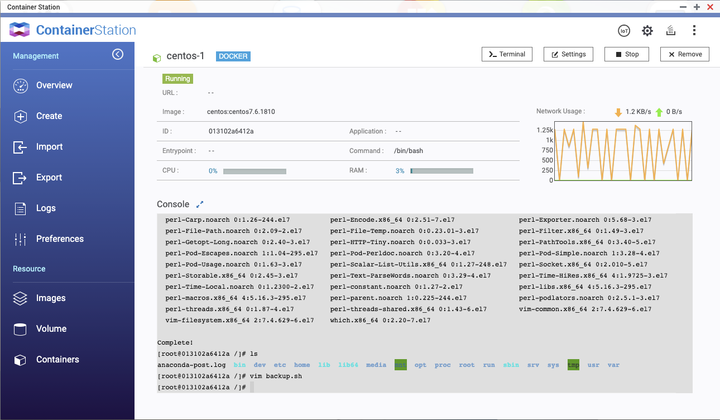Click the highlighted mnt directory in console
The width and height of the screenshot is (720, 420).
[x=400, y=365]
